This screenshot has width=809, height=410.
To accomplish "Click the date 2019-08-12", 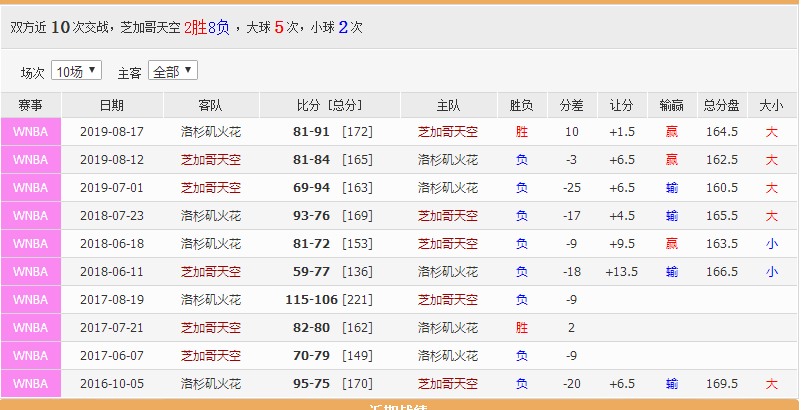I will [112, 159].
